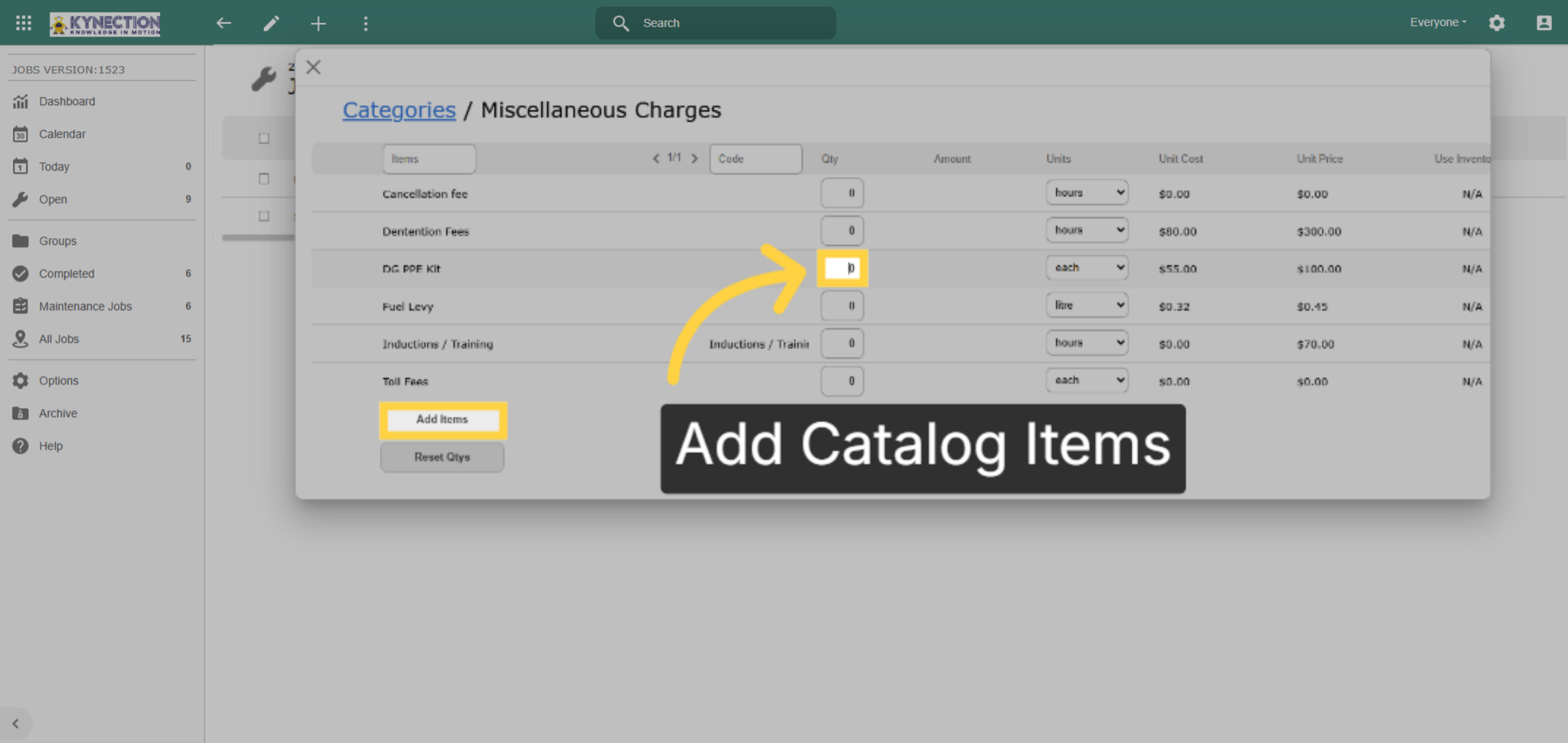Click Dentention Fees quantity field
This screenshot has width=1568, height=743.
click(x=842, y=230)
